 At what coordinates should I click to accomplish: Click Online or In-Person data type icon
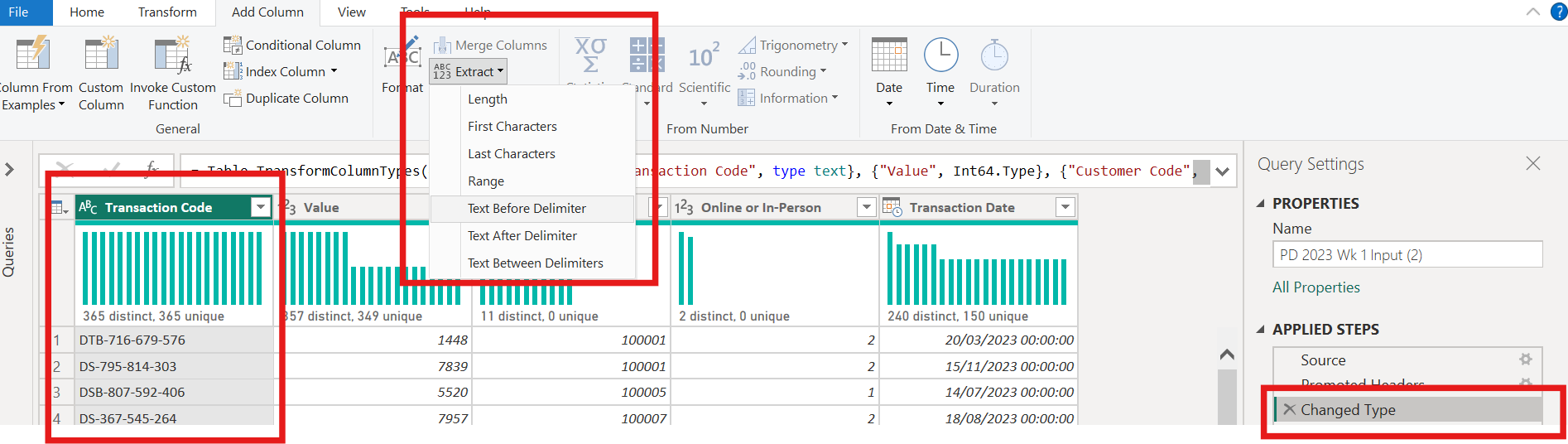tap(684, 207)
